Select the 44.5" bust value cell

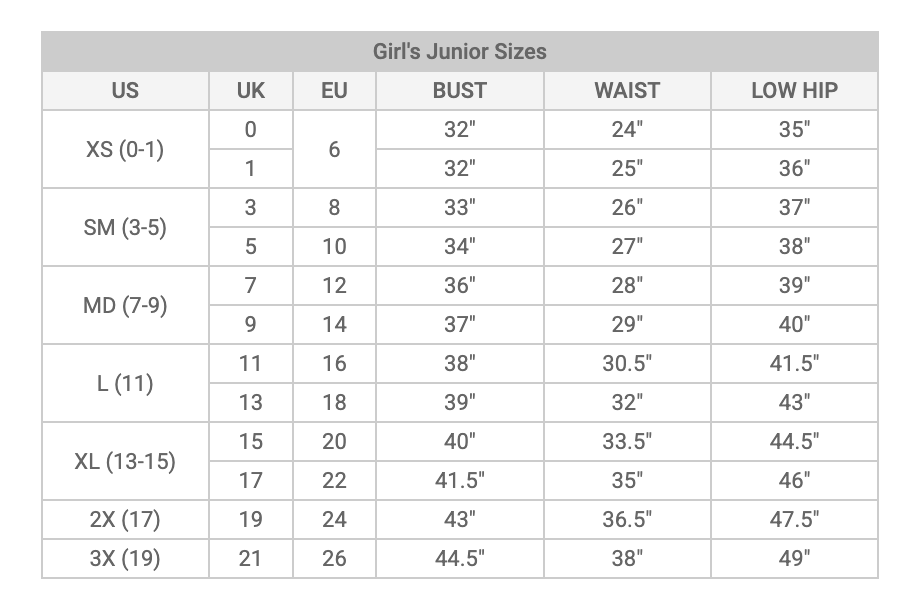tap(460, 558)
